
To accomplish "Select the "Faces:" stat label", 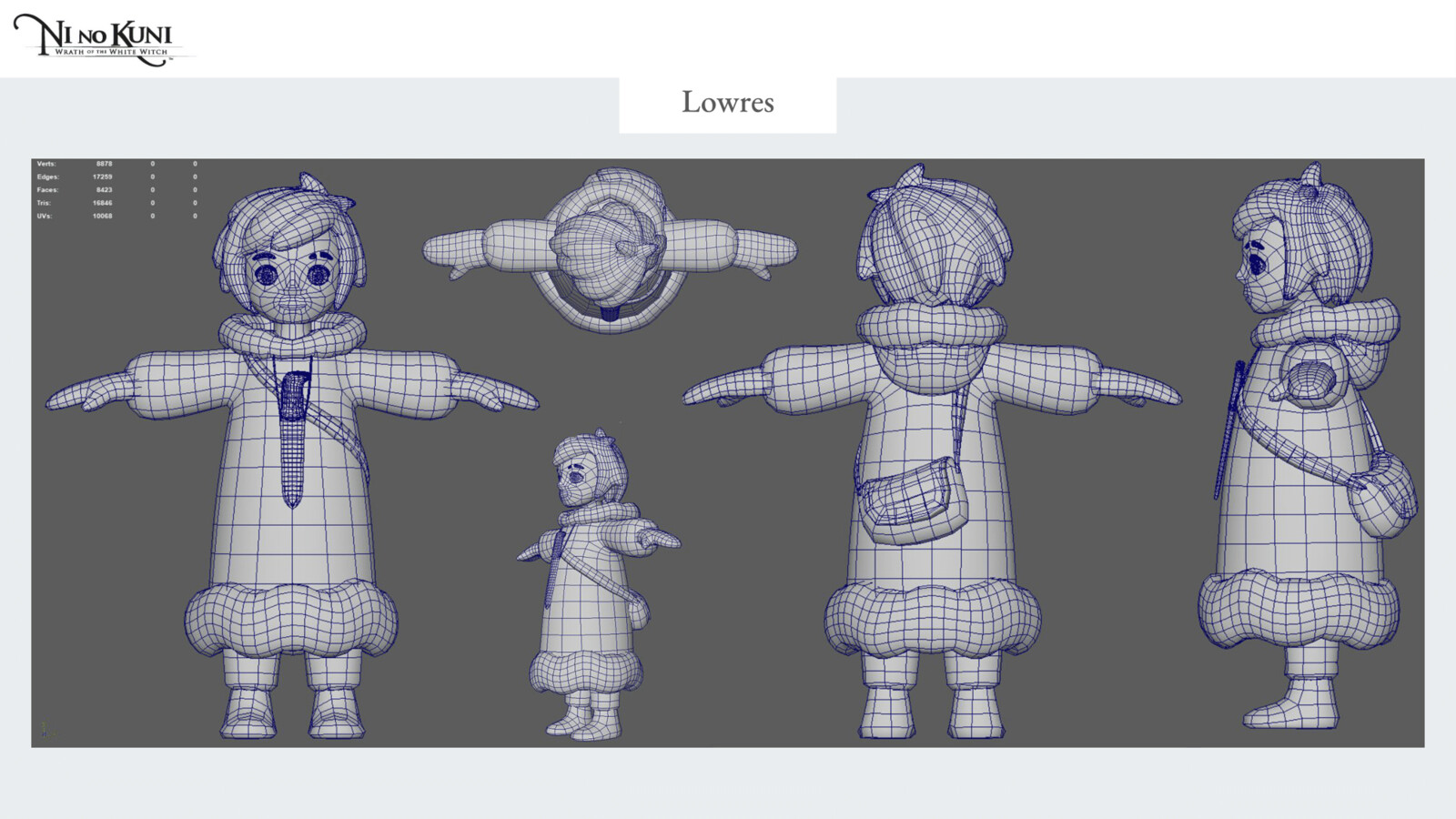I will [47, 190].
